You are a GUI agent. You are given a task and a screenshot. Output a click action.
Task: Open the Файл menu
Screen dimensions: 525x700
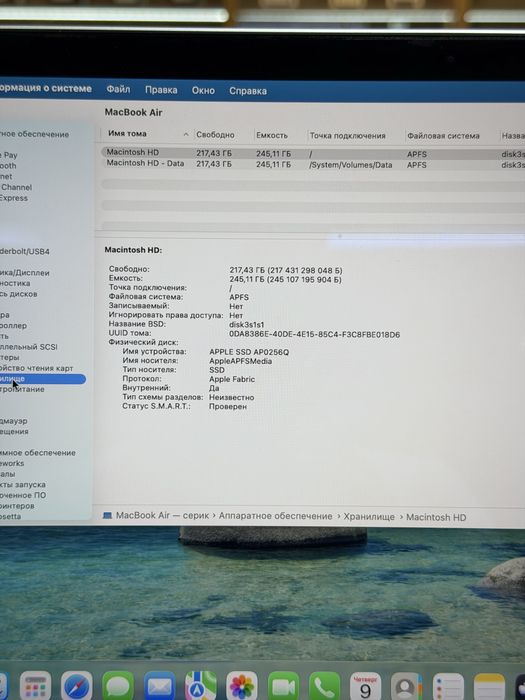click(118, 89)
